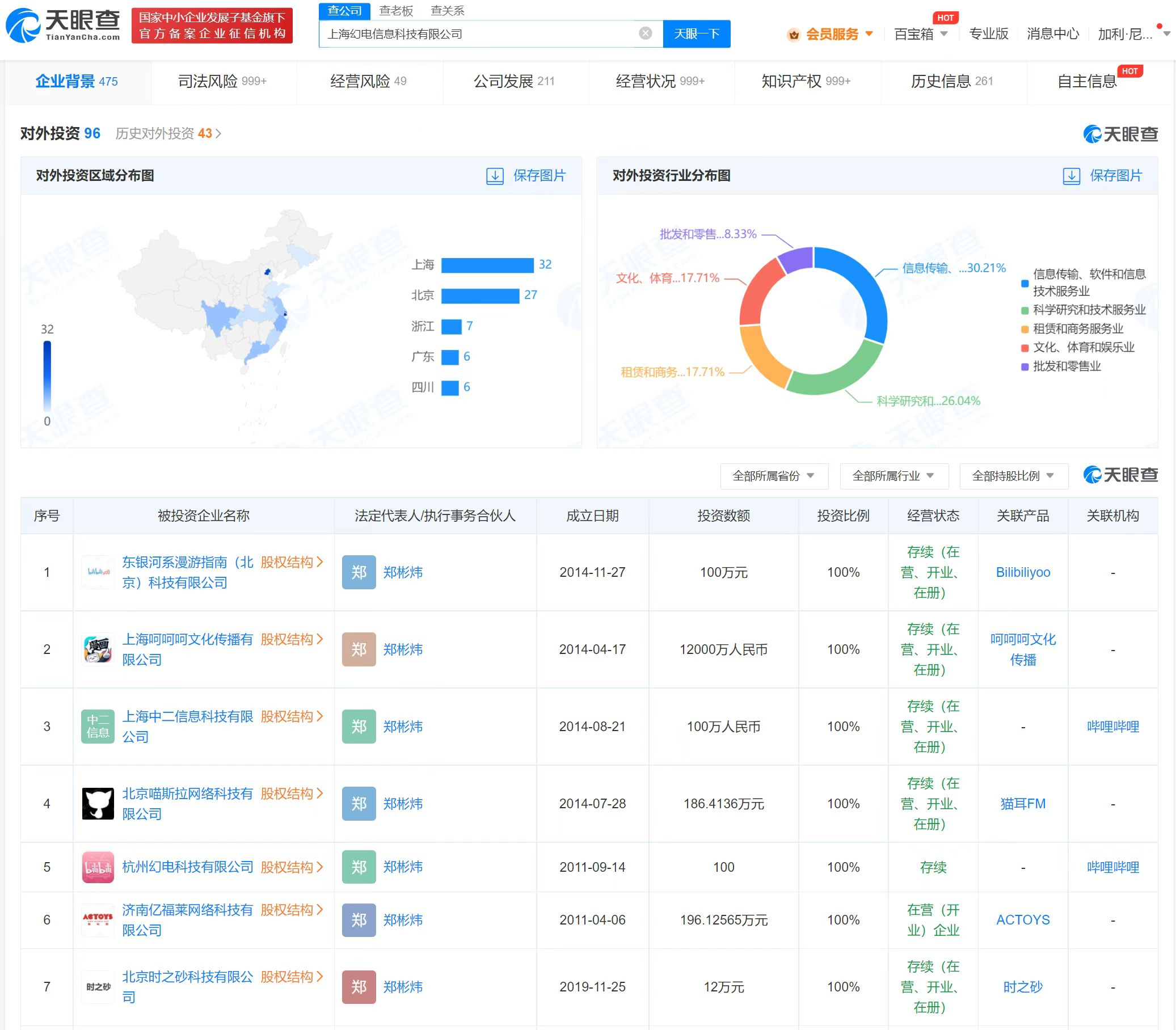Click 郑 avatar in 杭州幻电 row
Viewport: 1176px width, 1030px height.
tap(359, 867)
